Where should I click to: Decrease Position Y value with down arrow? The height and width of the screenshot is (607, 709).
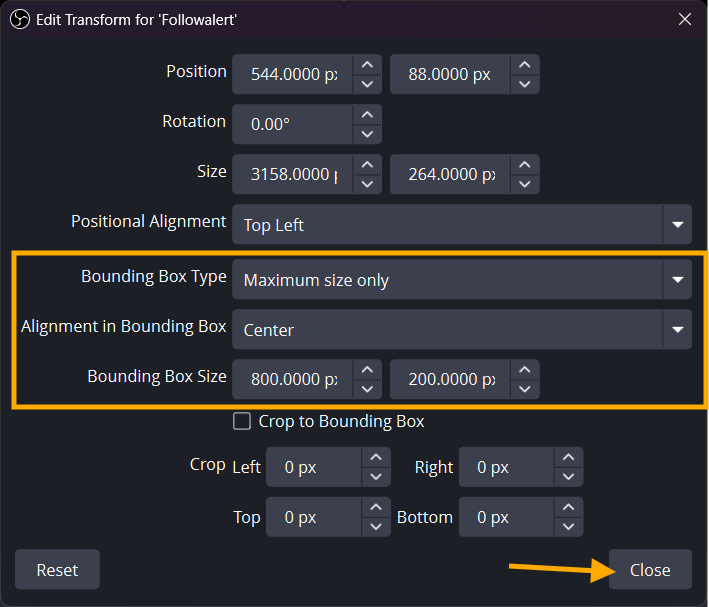pyautogui.click(x=525, y=85)
